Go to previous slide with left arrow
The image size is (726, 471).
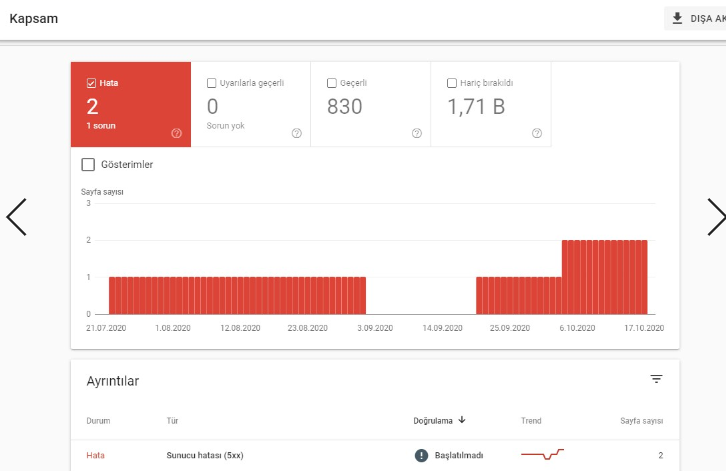coord(17,217)
